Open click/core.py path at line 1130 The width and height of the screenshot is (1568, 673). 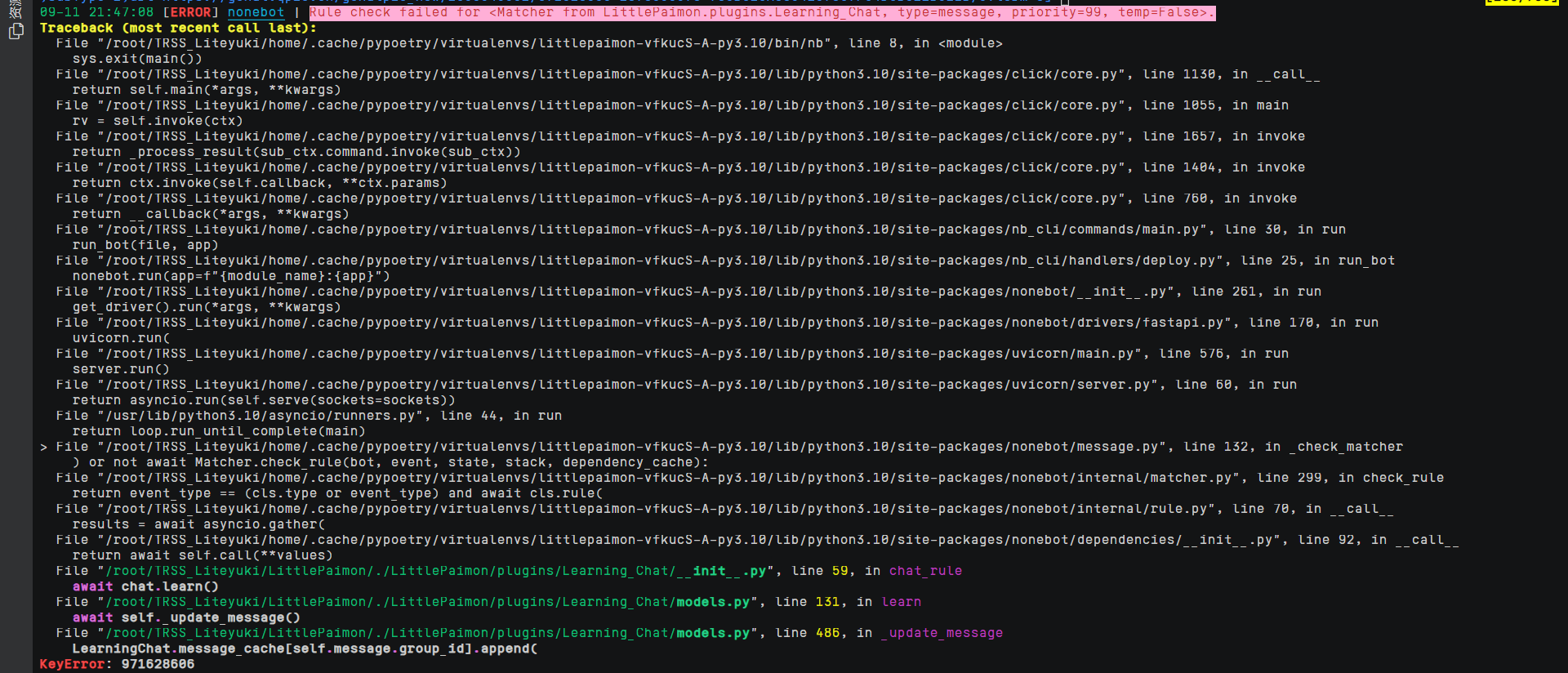[611, 74]
